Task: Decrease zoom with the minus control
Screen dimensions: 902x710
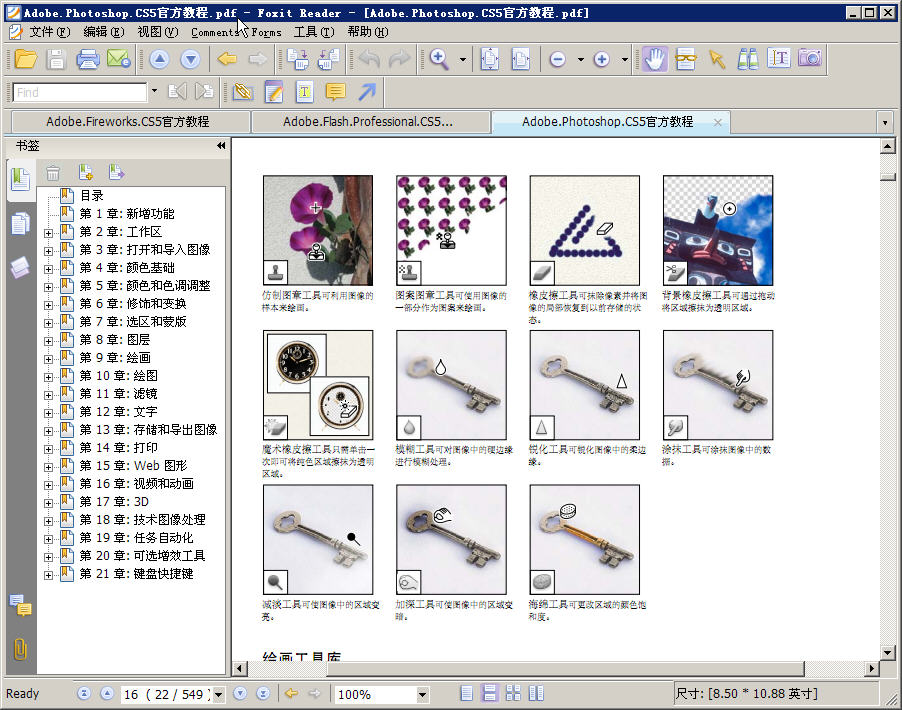Action: click(557, 59)
